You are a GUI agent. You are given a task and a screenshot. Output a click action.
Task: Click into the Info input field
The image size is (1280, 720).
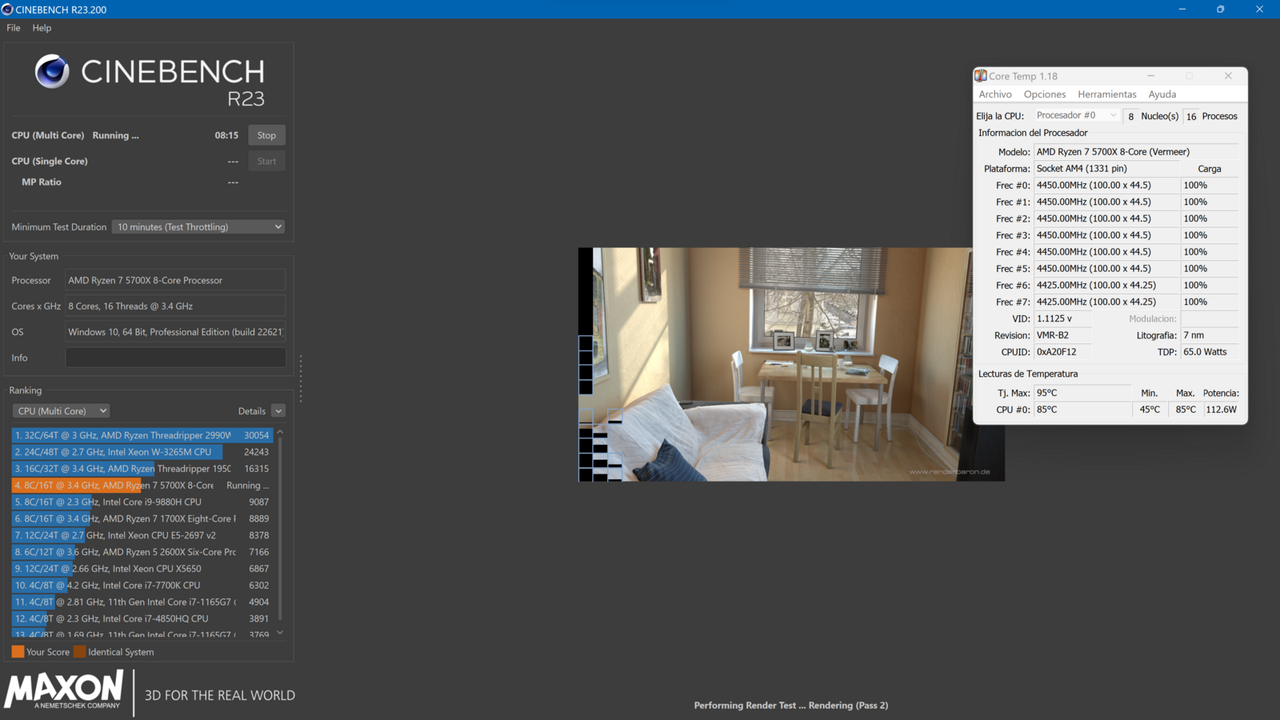click(x=175, y=358)
